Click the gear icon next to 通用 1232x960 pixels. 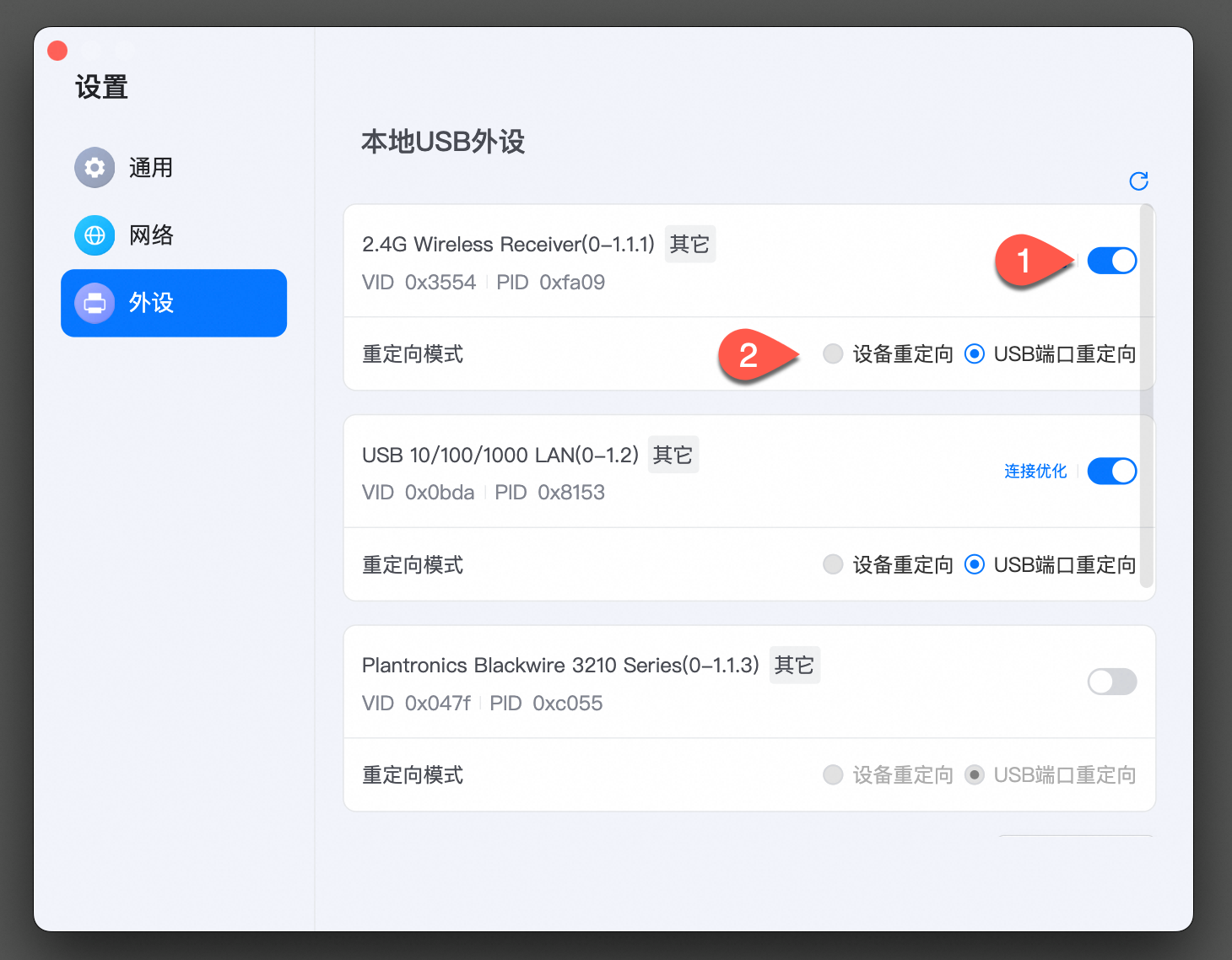tap(94, 167)
